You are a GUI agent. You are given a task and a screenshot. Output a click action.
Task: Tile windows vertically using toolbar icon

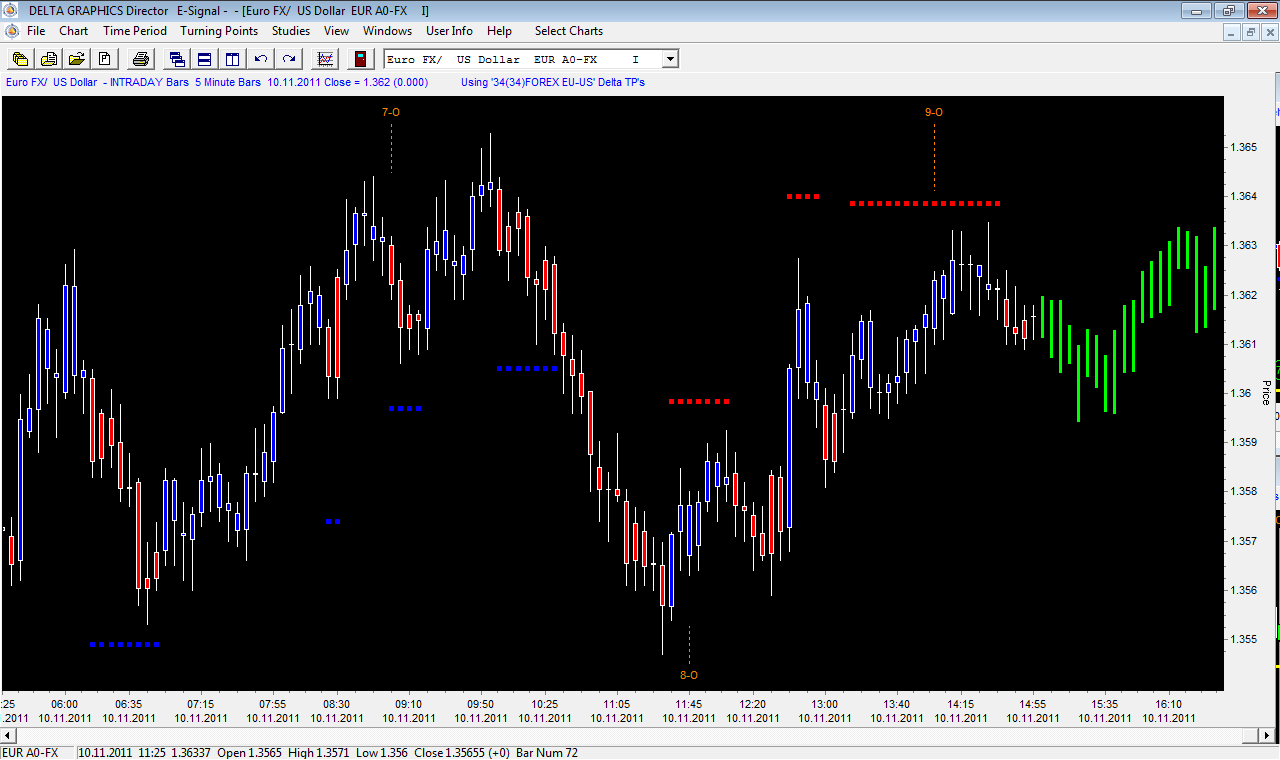tap(232, 59)
